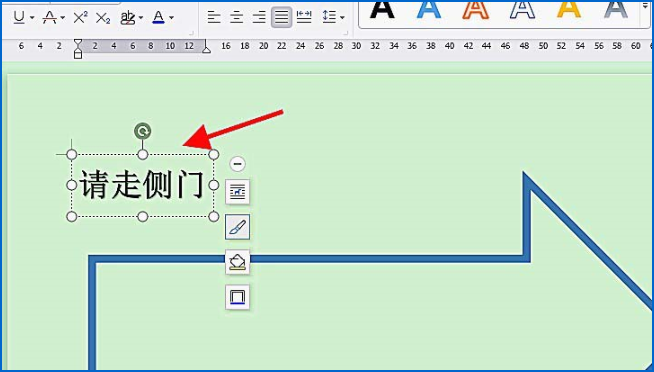Collapse floating toolbar with minus button

tap(237, 164)
